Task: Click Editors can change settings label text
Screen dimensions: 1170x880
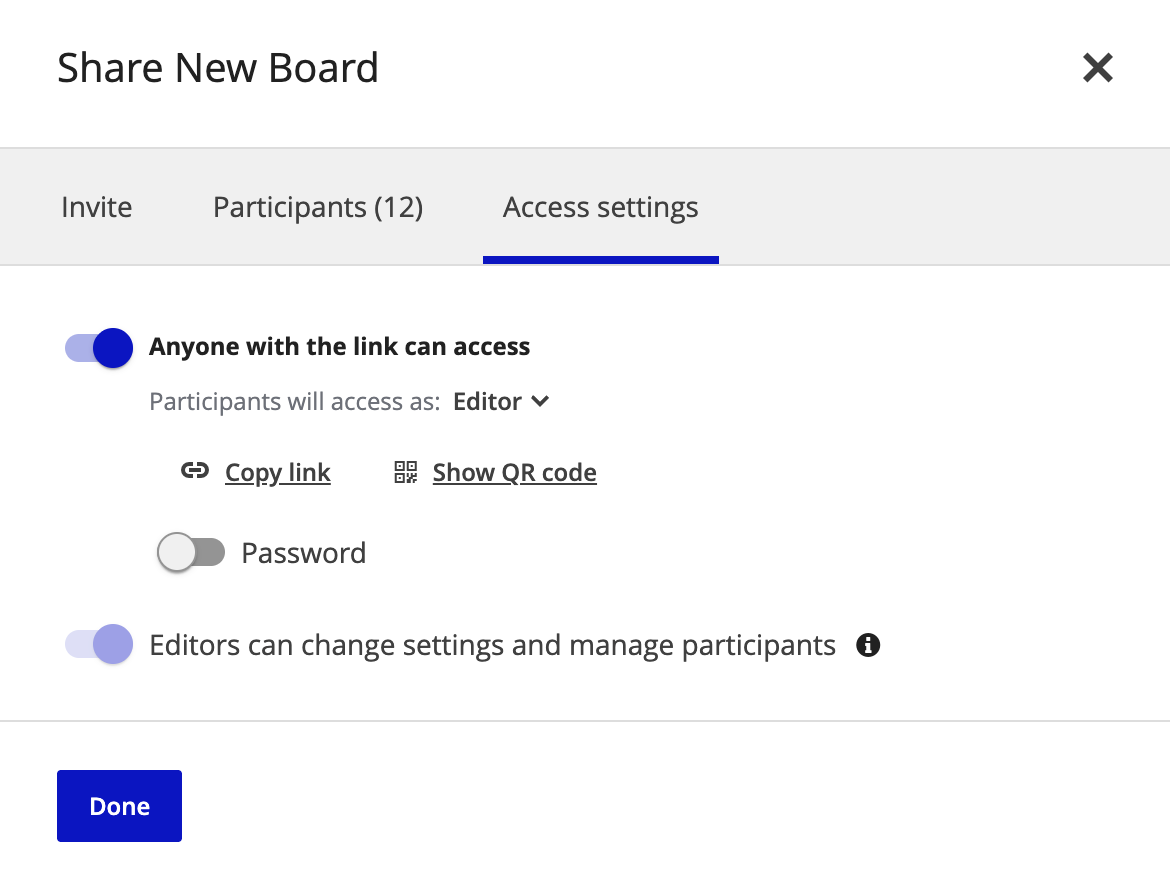Action: point(492,644)
